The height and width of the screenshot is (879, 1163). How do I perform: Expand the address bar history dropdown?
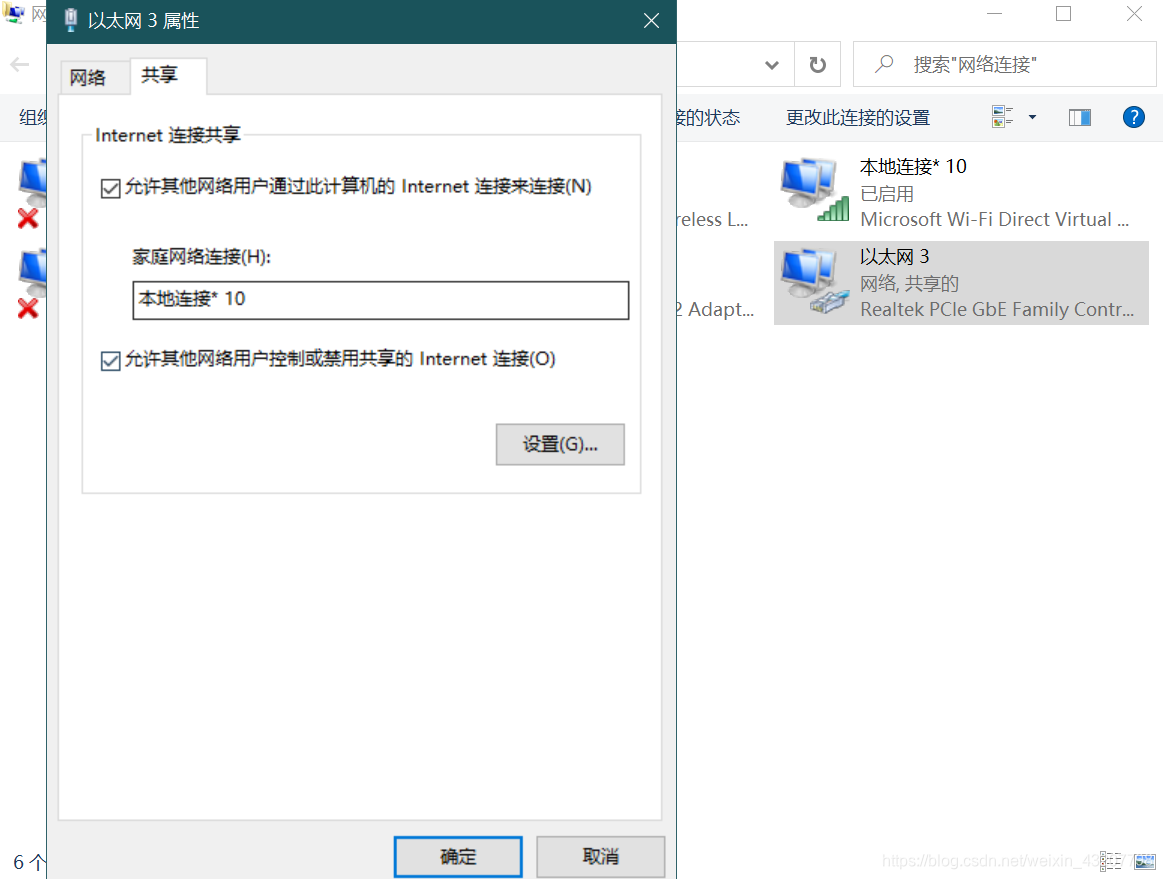click(x=771, y=65)
